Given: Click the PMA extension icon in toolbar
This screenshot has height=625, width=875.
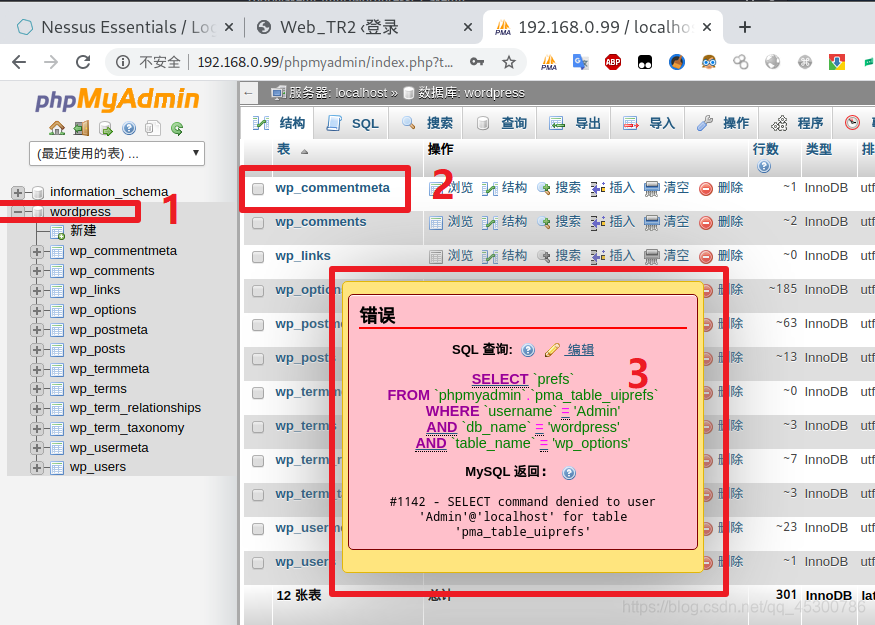Looking at the screenshot, I should click(549, 62).
